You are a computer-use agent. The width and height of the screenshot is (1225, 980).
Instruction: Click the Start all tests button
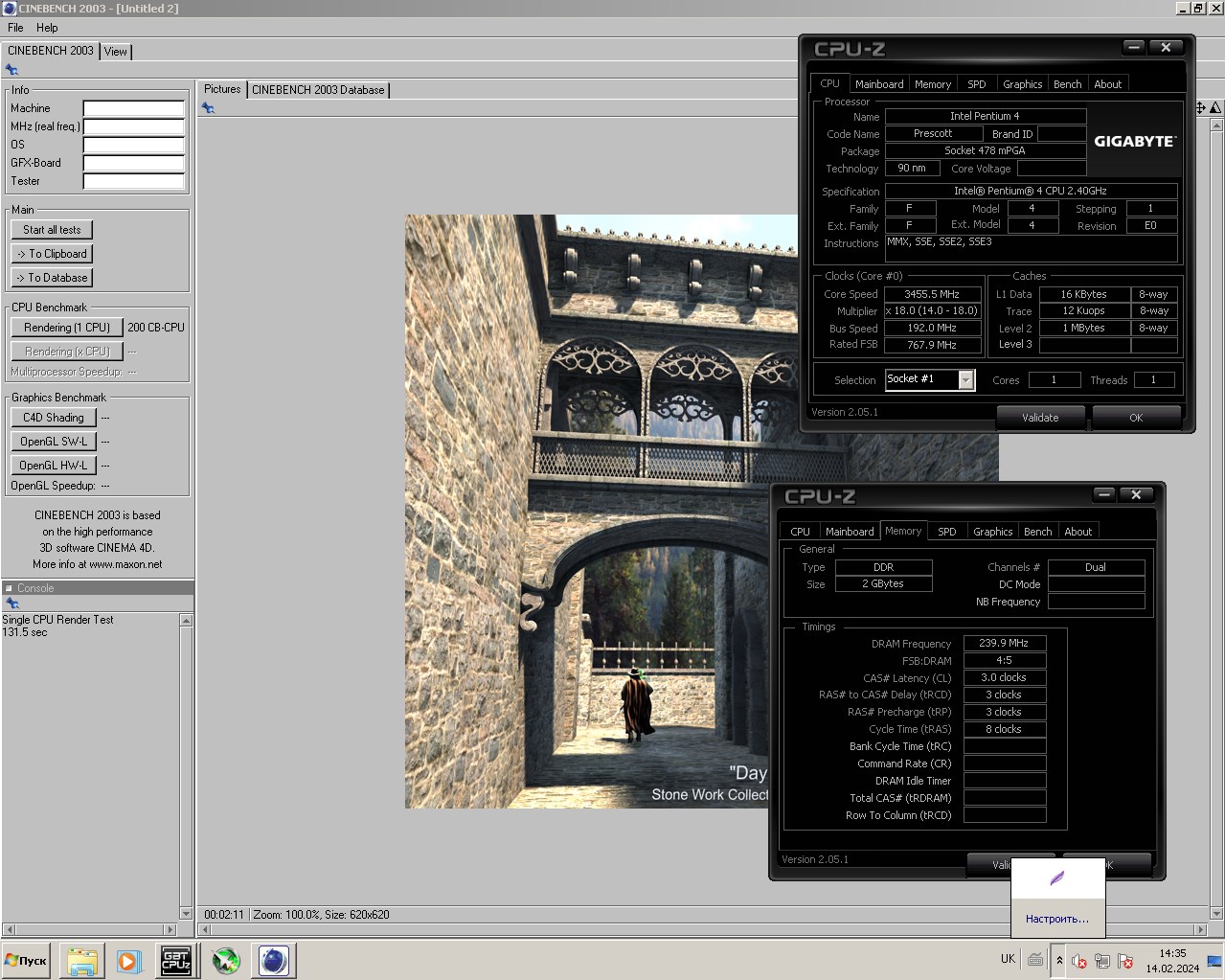point(52,230)
